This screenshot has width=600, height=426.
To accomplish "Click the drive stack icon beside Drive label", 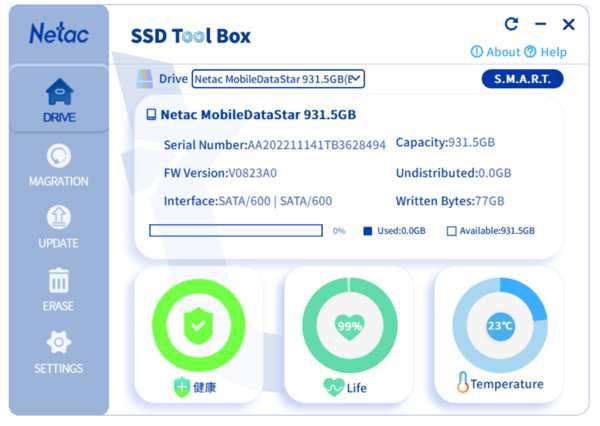I will tap(144, 78).
